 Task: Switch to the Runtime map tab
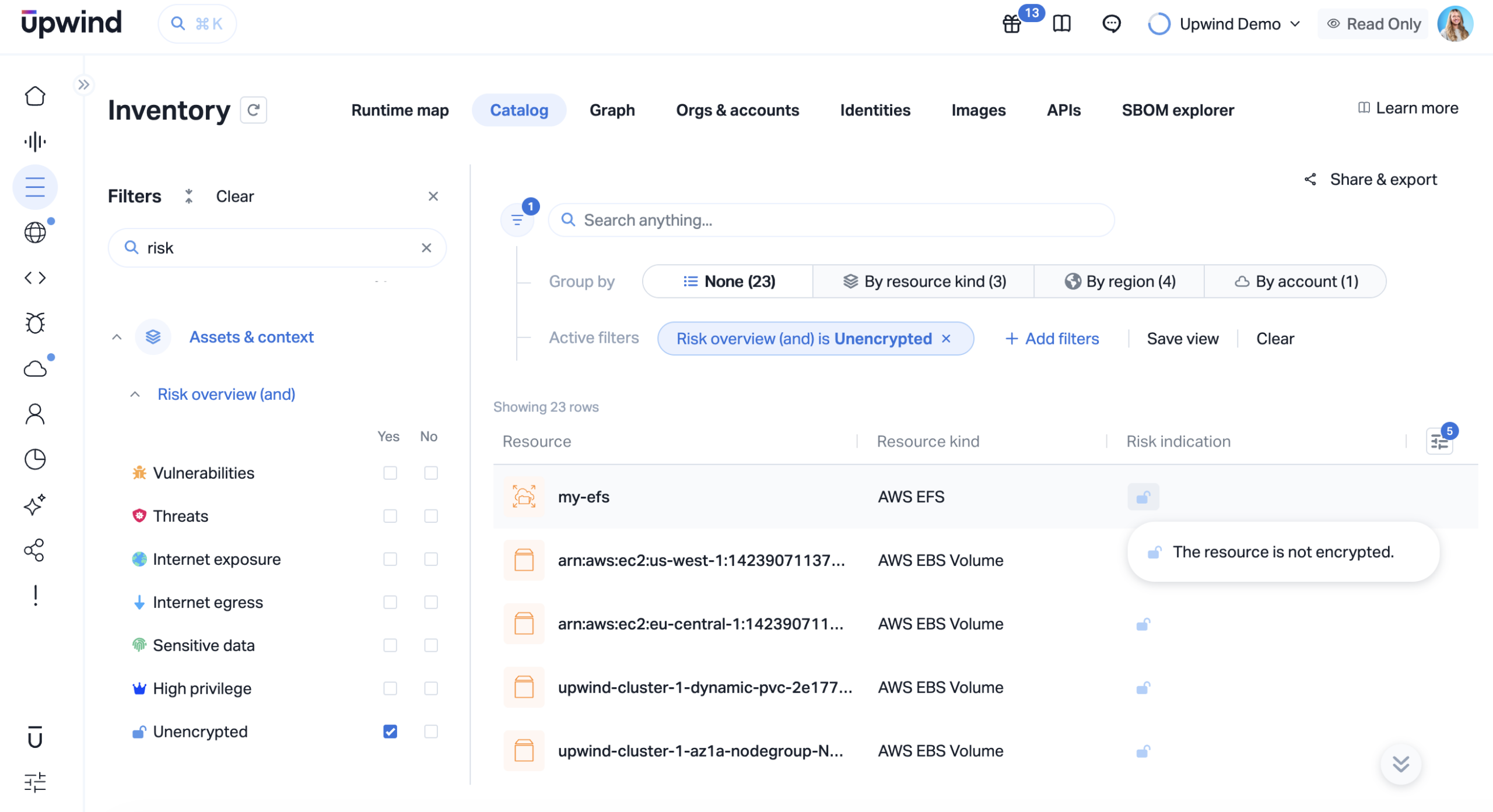400,110
